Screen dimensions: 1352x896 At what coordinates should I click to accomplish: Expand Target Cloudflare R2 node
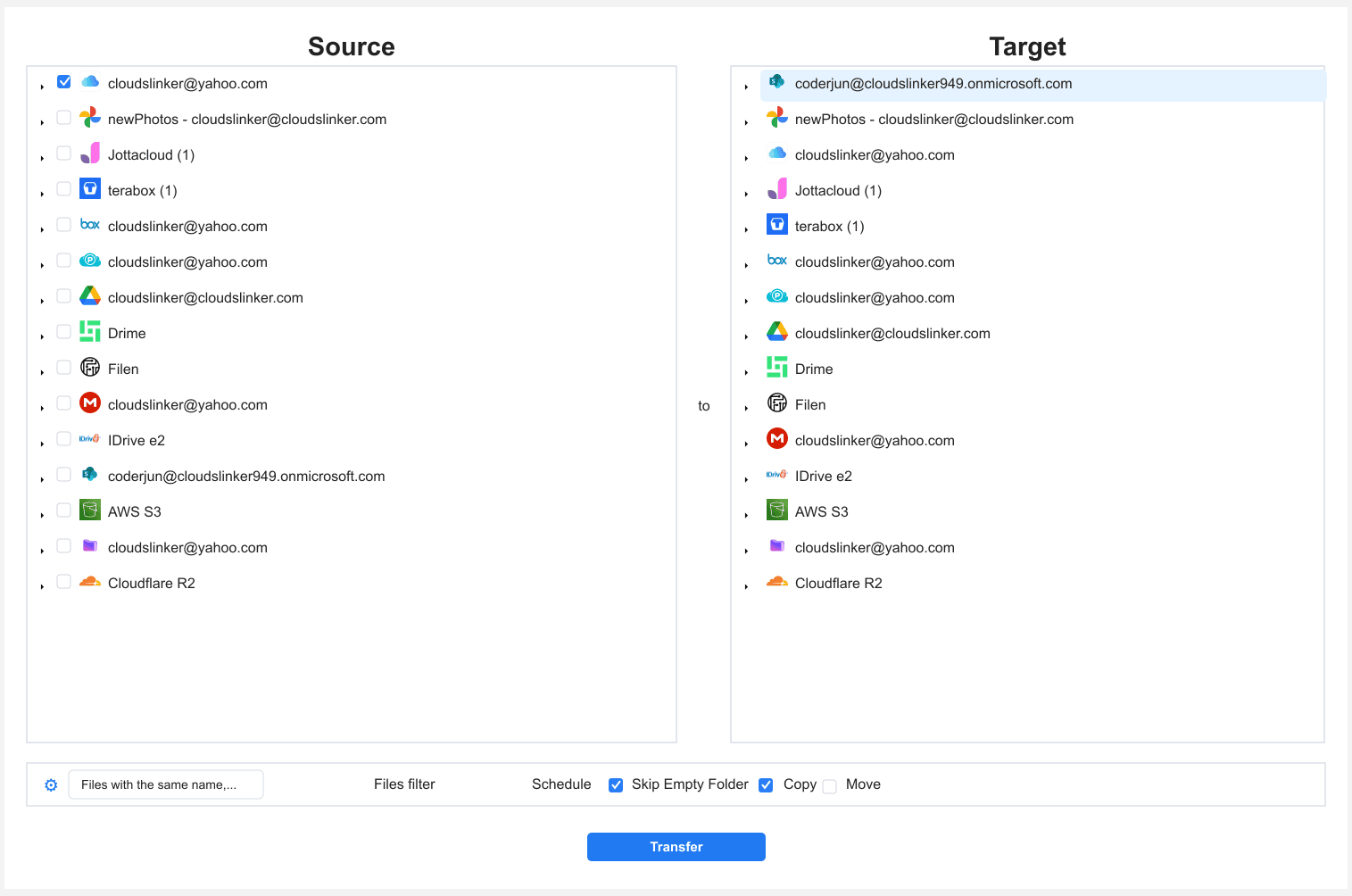coord(746,586)
